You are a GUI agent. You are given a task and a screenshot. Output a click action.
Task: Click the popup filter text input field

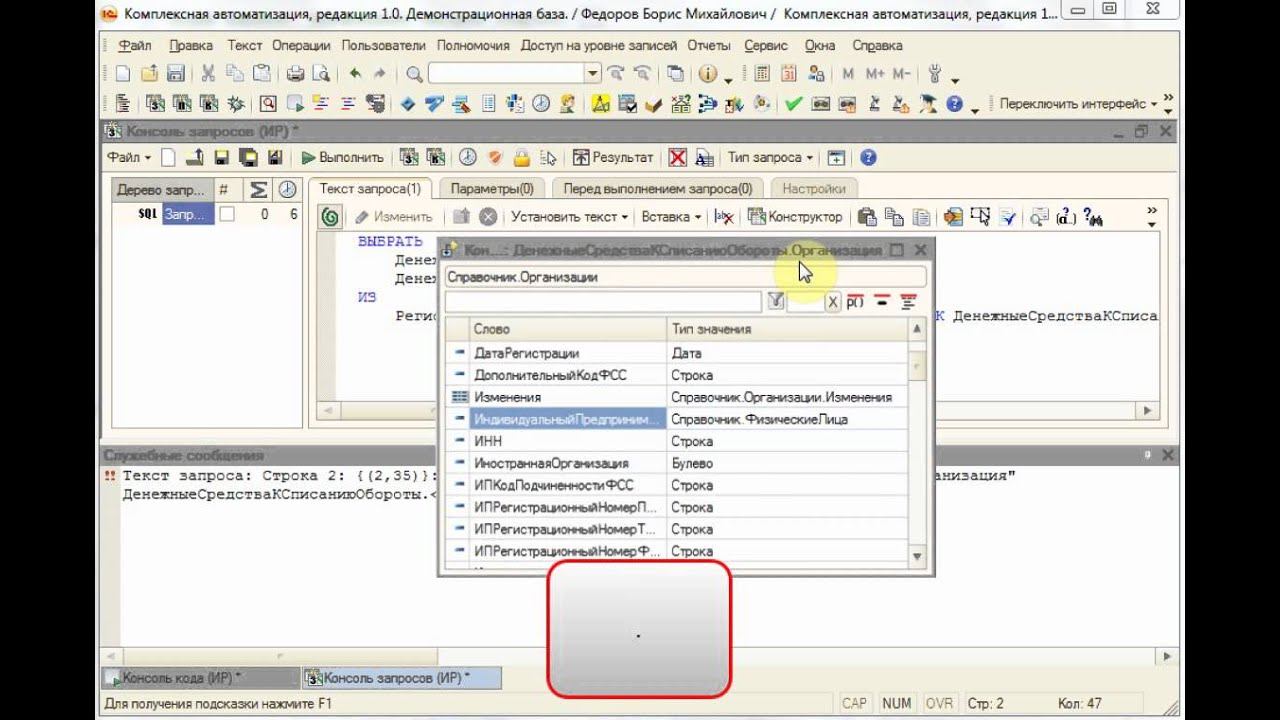(x=603, y=301)
